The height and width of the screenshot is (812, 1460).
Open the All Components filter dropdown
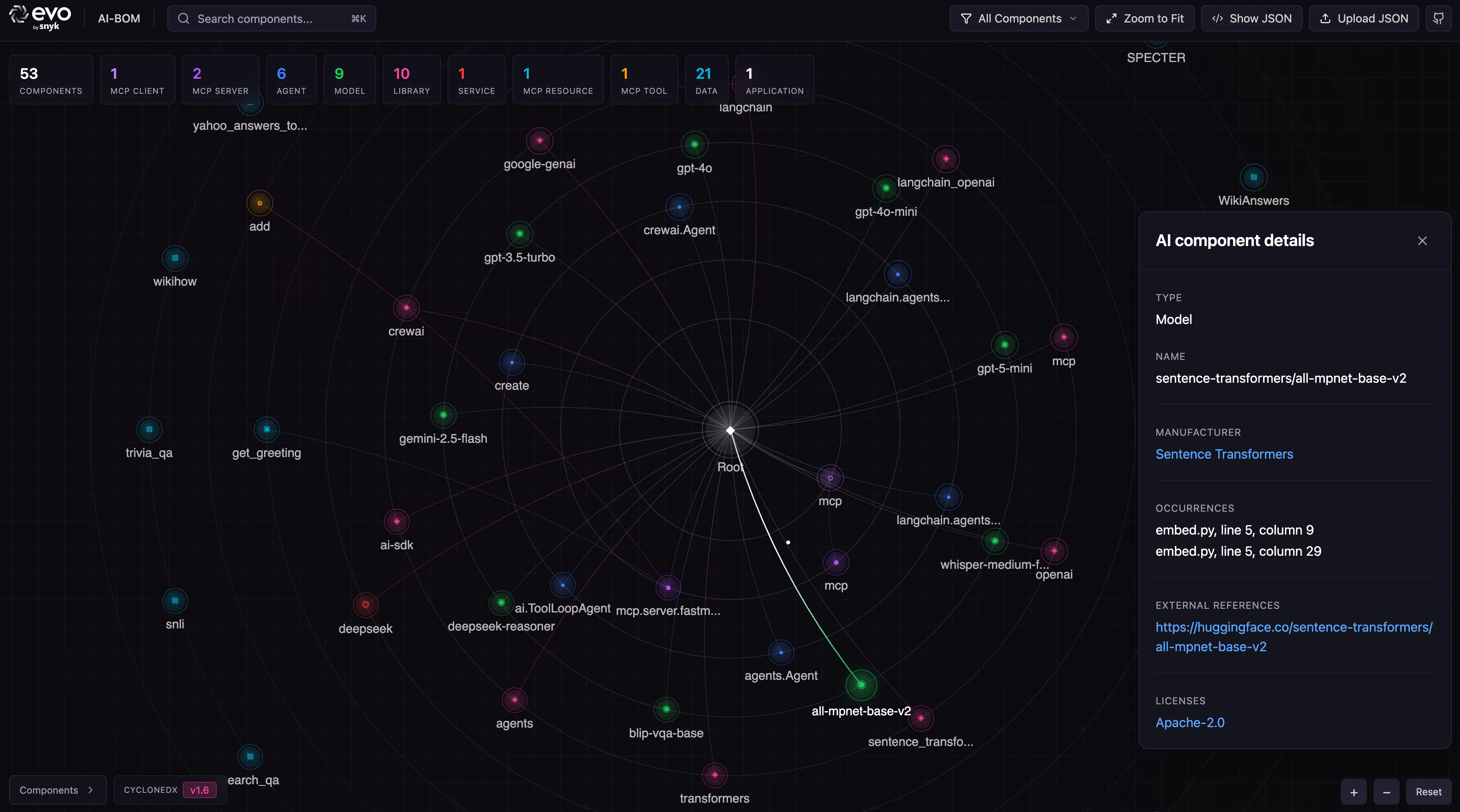(1018, 19)
